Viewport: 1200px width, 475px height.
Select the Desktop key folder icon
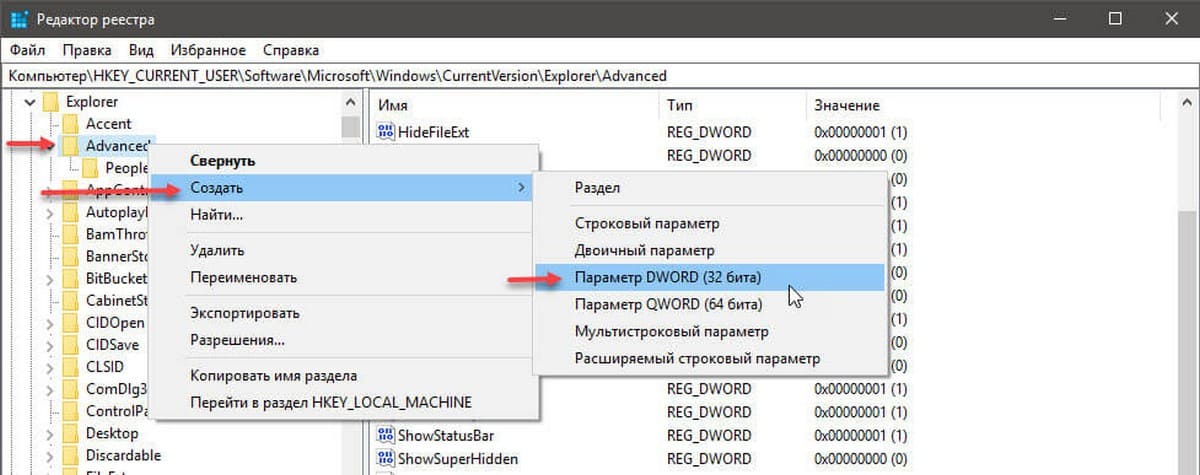70,432
